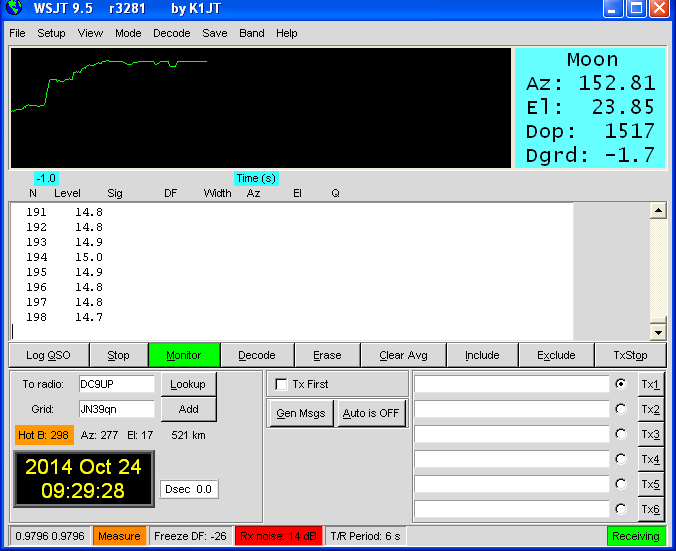Open the View menu
The image size is (676, 551).
click(x=90, y=33)
